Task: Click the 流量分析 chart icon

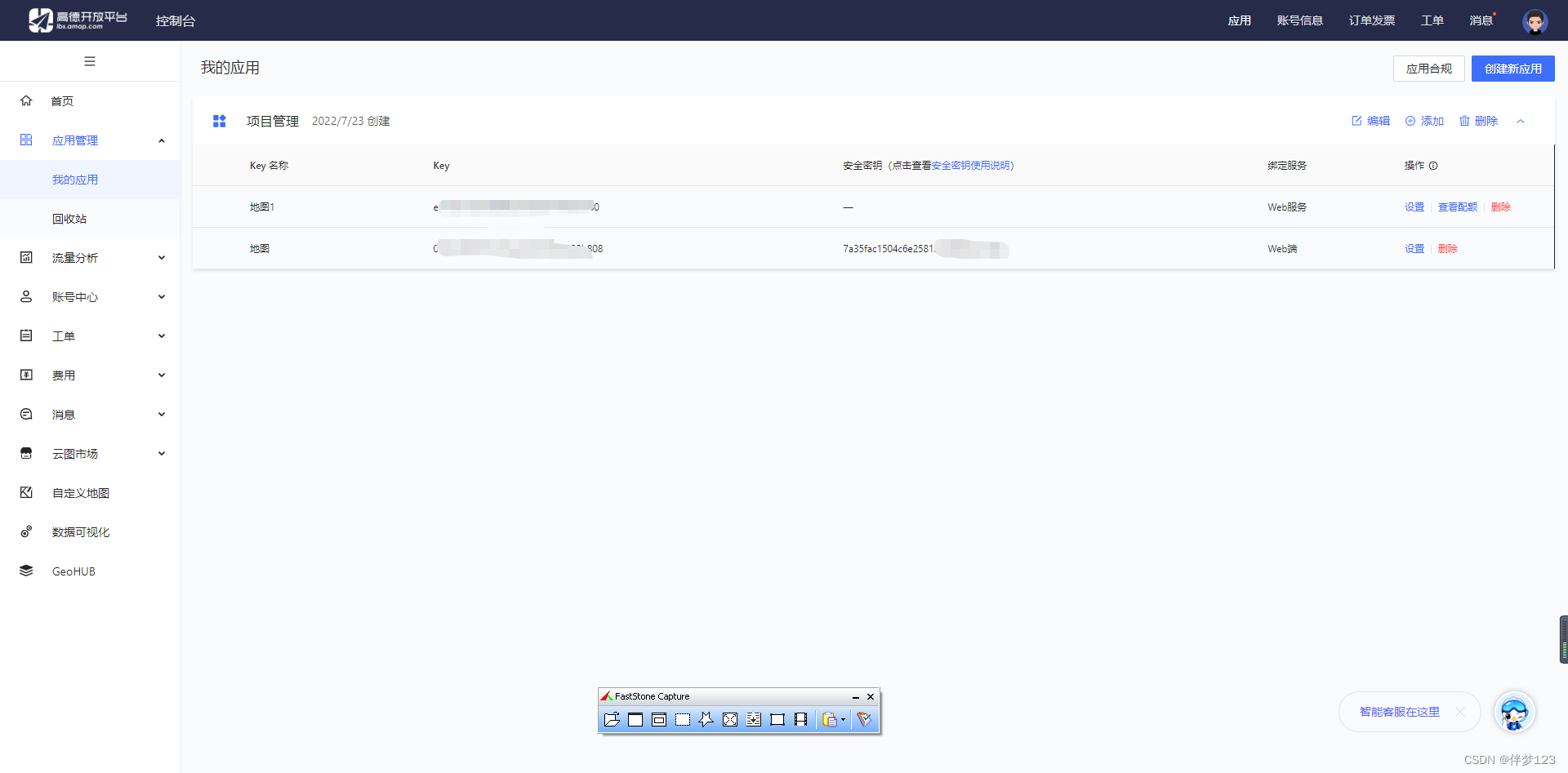Action: pos(26,258)
